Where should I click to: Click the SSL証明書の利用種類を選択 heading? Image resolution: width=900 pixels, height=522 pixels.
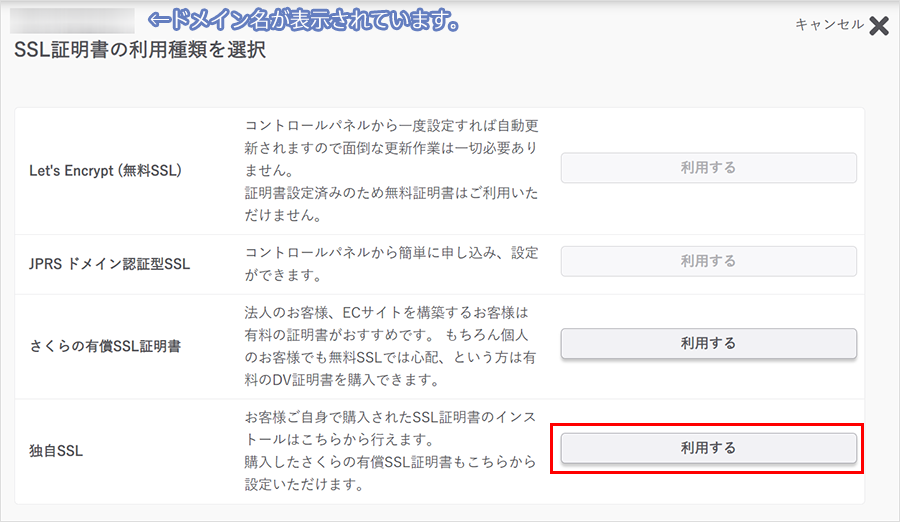140,50
